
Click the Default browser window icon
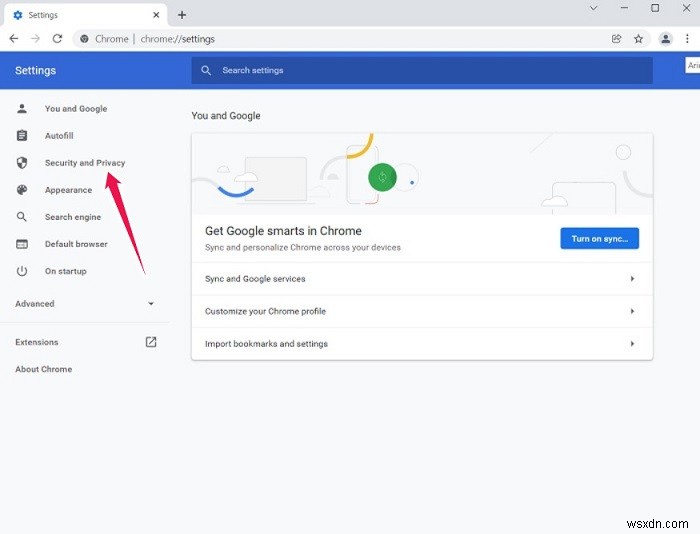(22, 244)
